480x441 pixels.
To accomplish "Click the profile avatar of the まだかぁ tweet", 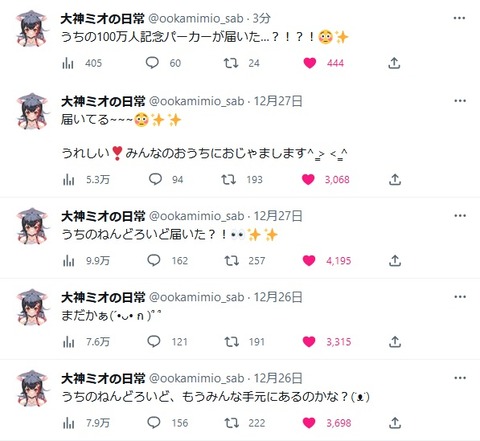I will click(x=32, y=307).
